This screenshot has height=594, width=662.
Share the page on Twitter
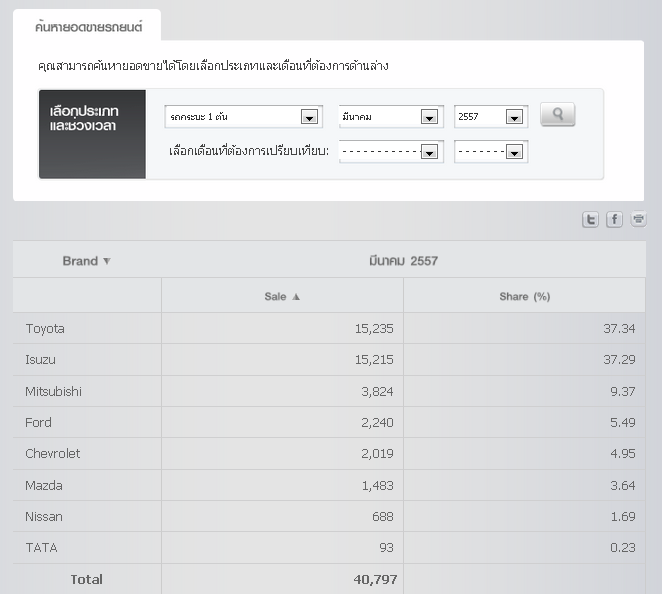(591, 220)
